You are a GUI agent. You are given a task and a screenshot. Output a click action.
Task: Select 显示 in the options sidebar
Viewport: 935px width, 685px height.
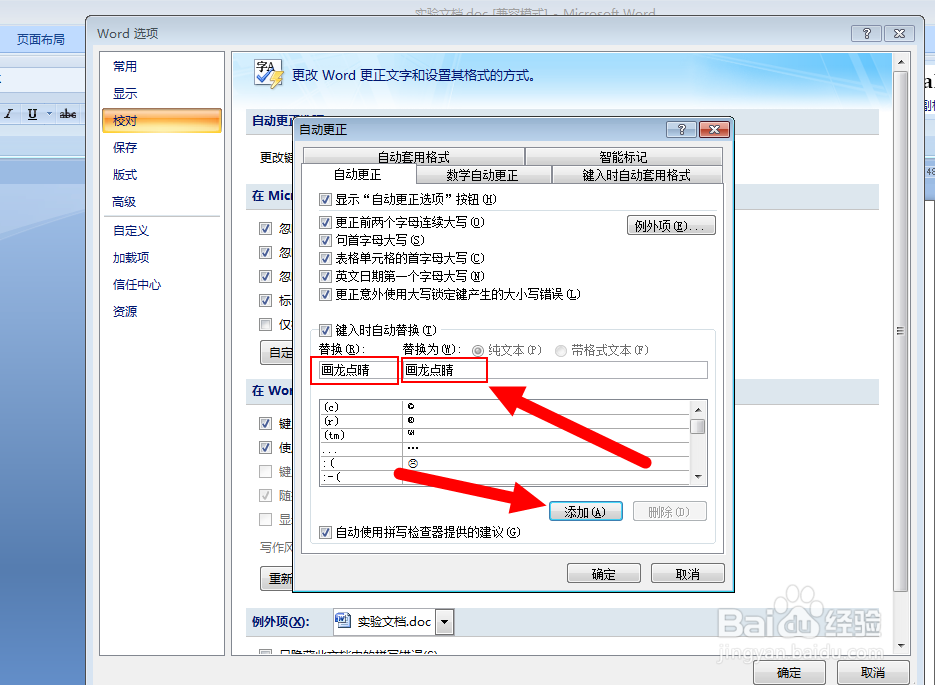coord(125,94)
